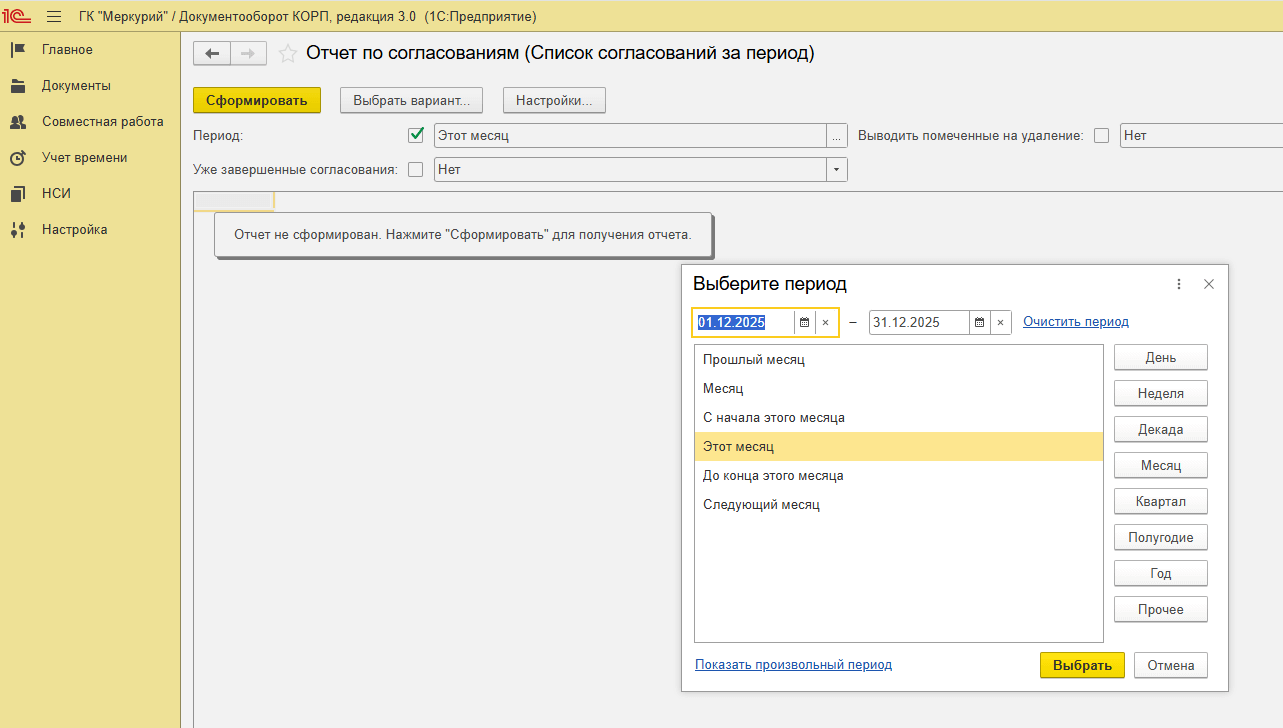Select 'Прошлый месяц' in period list
Image resolution: width=1283 pixels, height=728 pixels.
point(754,360)
